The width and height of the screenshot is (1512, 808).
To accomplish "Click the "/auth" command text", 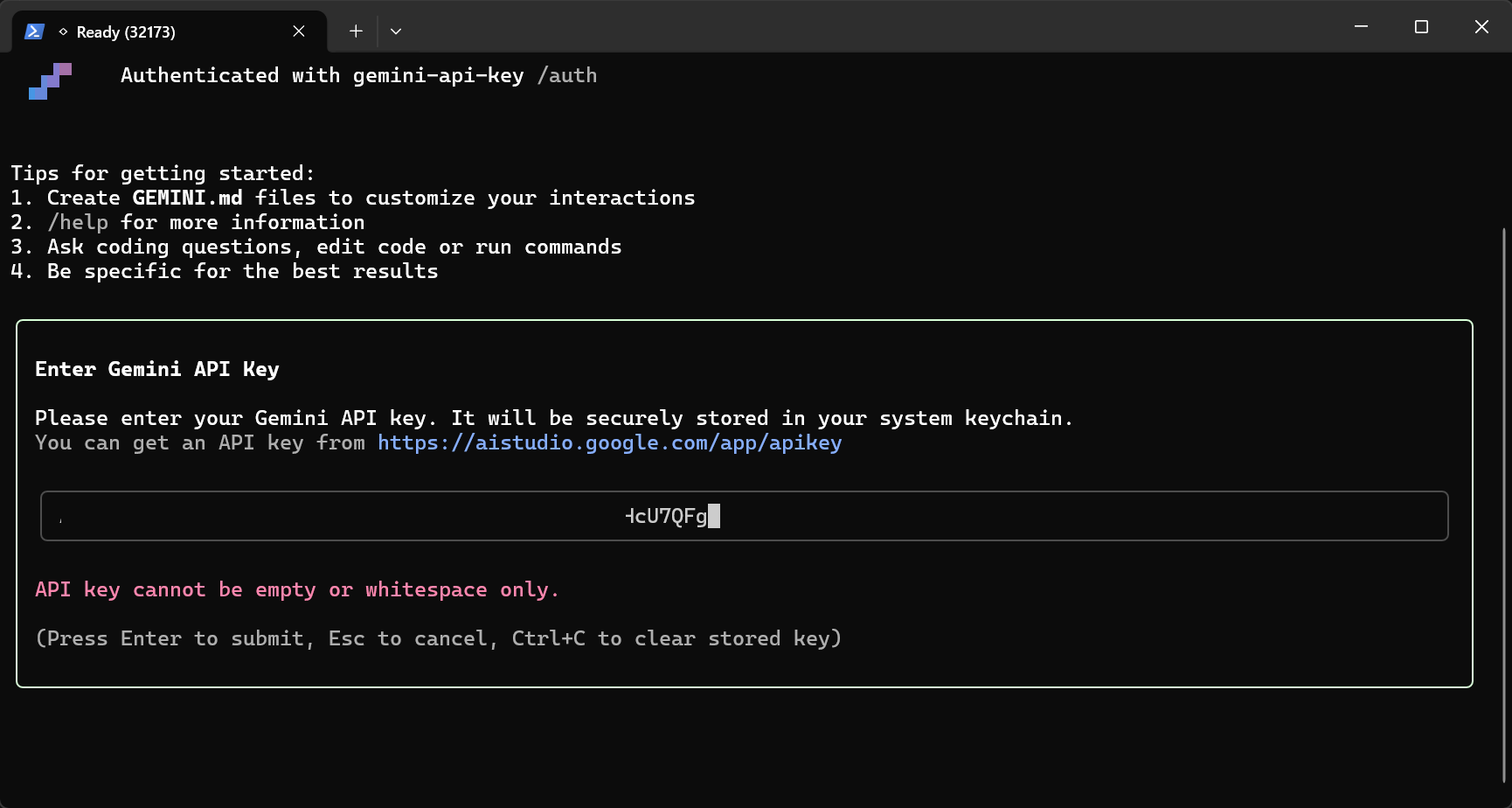I will [x=567, y=75].
